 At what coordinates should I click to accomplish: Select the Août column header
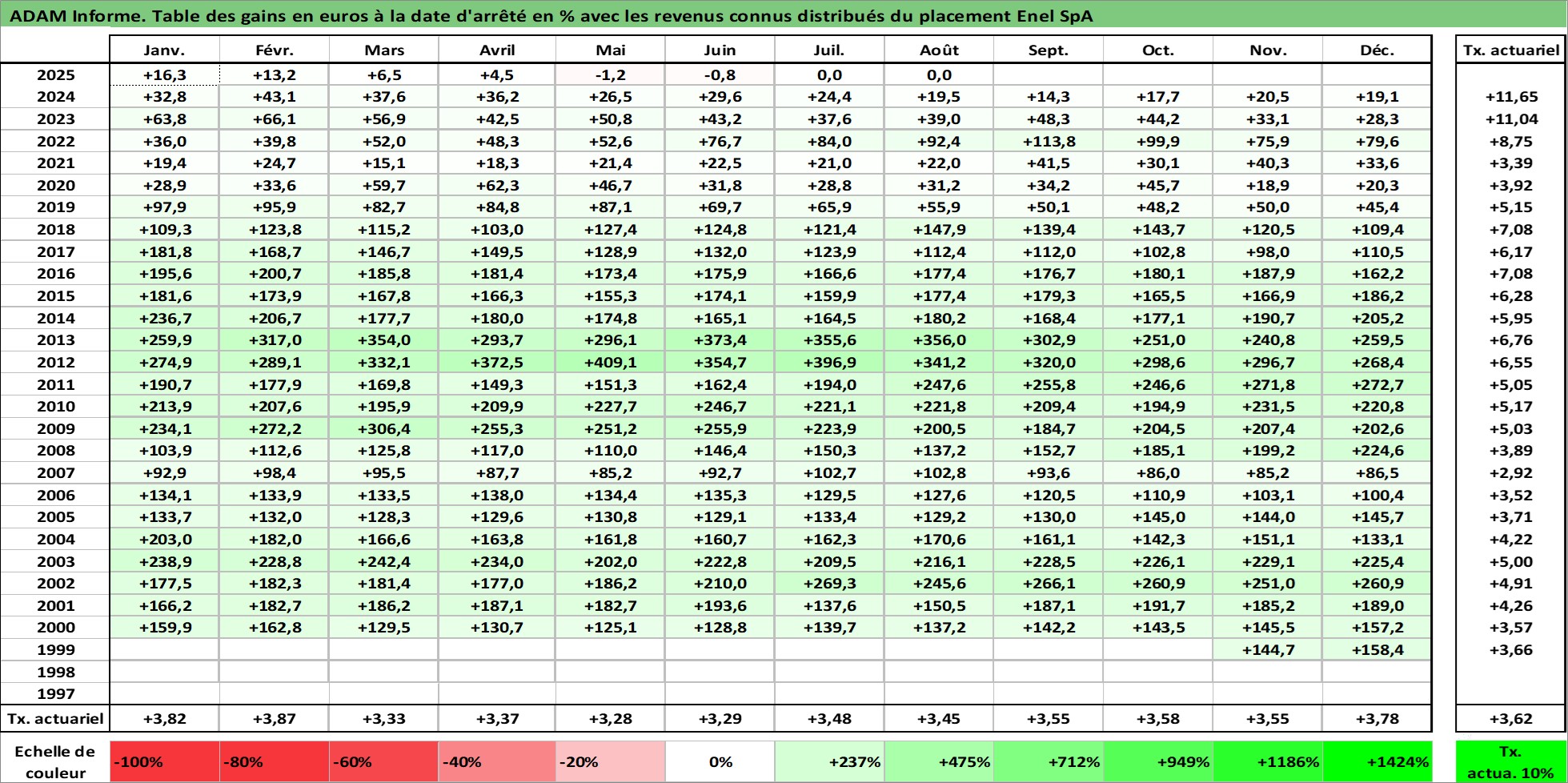tap(939, 50)
